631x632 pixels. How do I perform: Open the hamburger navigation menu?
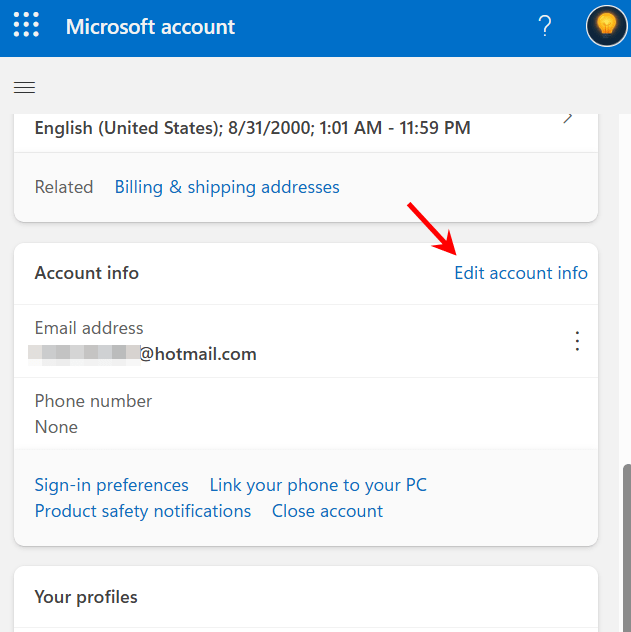click(25, 87)
